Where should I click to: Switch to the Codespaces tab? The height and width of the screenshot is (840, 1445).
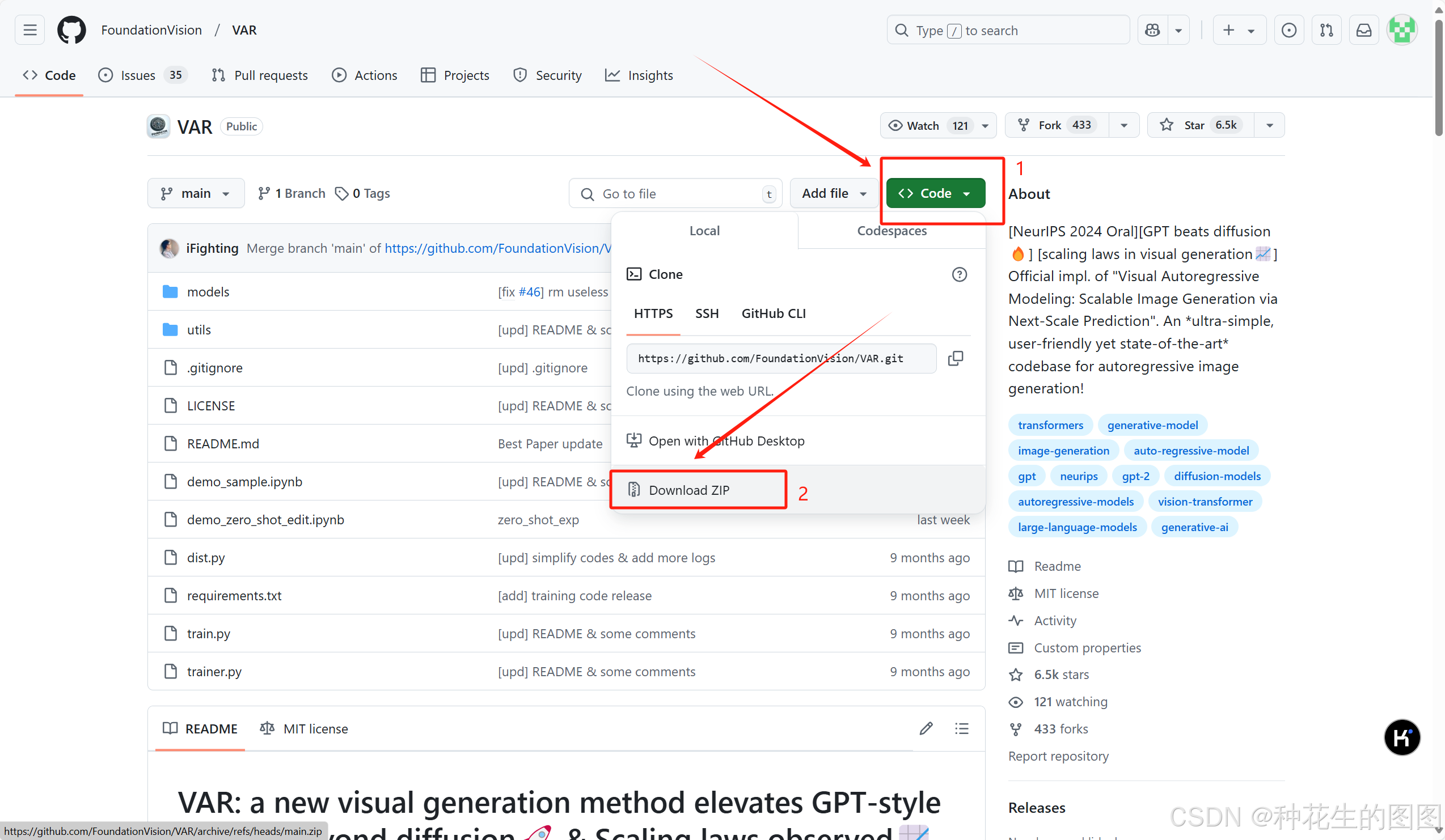(x=891, y=231)
